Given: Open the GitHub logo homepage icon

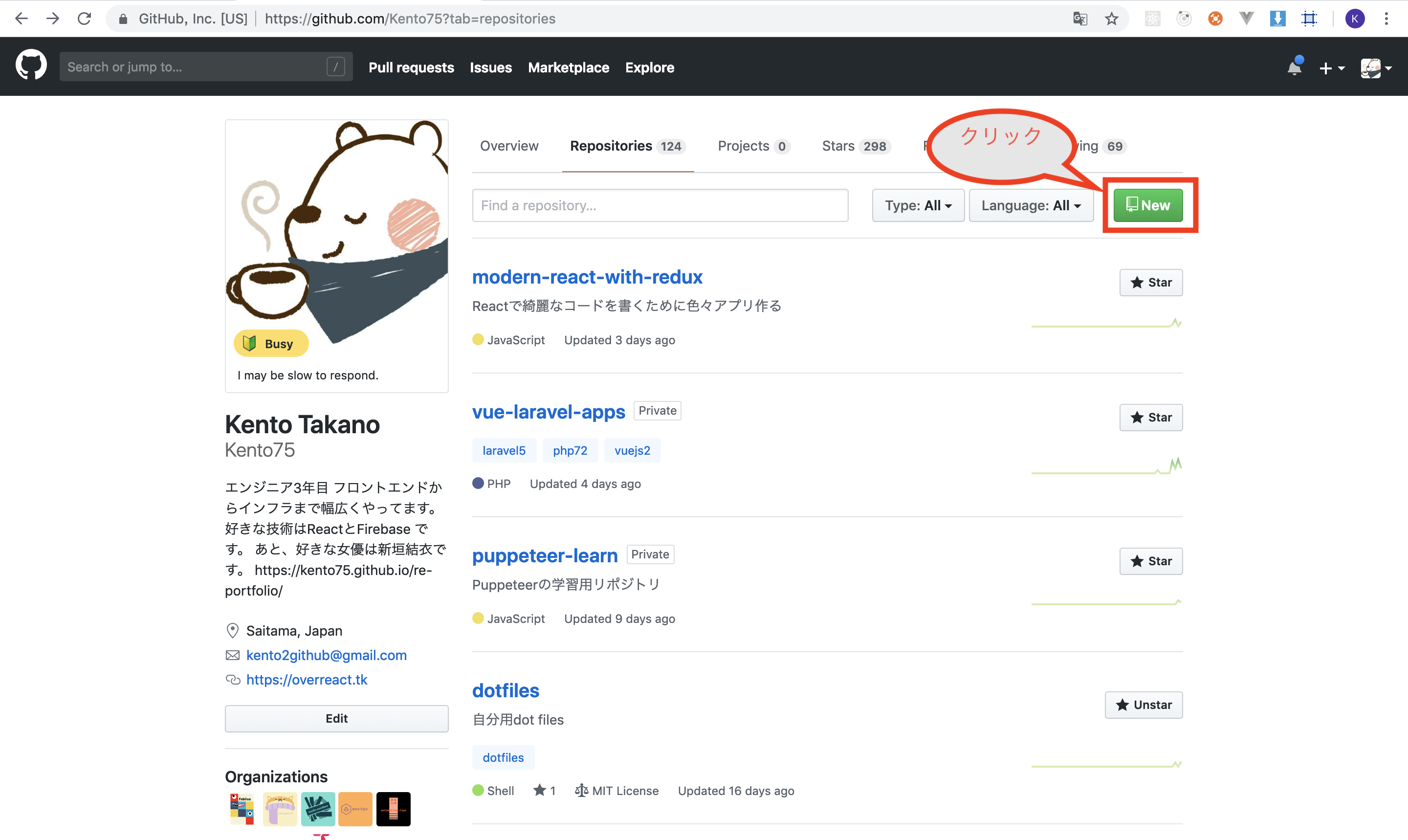Looking at the screenshot, I should pyautogui.click(x=31, y=64).
